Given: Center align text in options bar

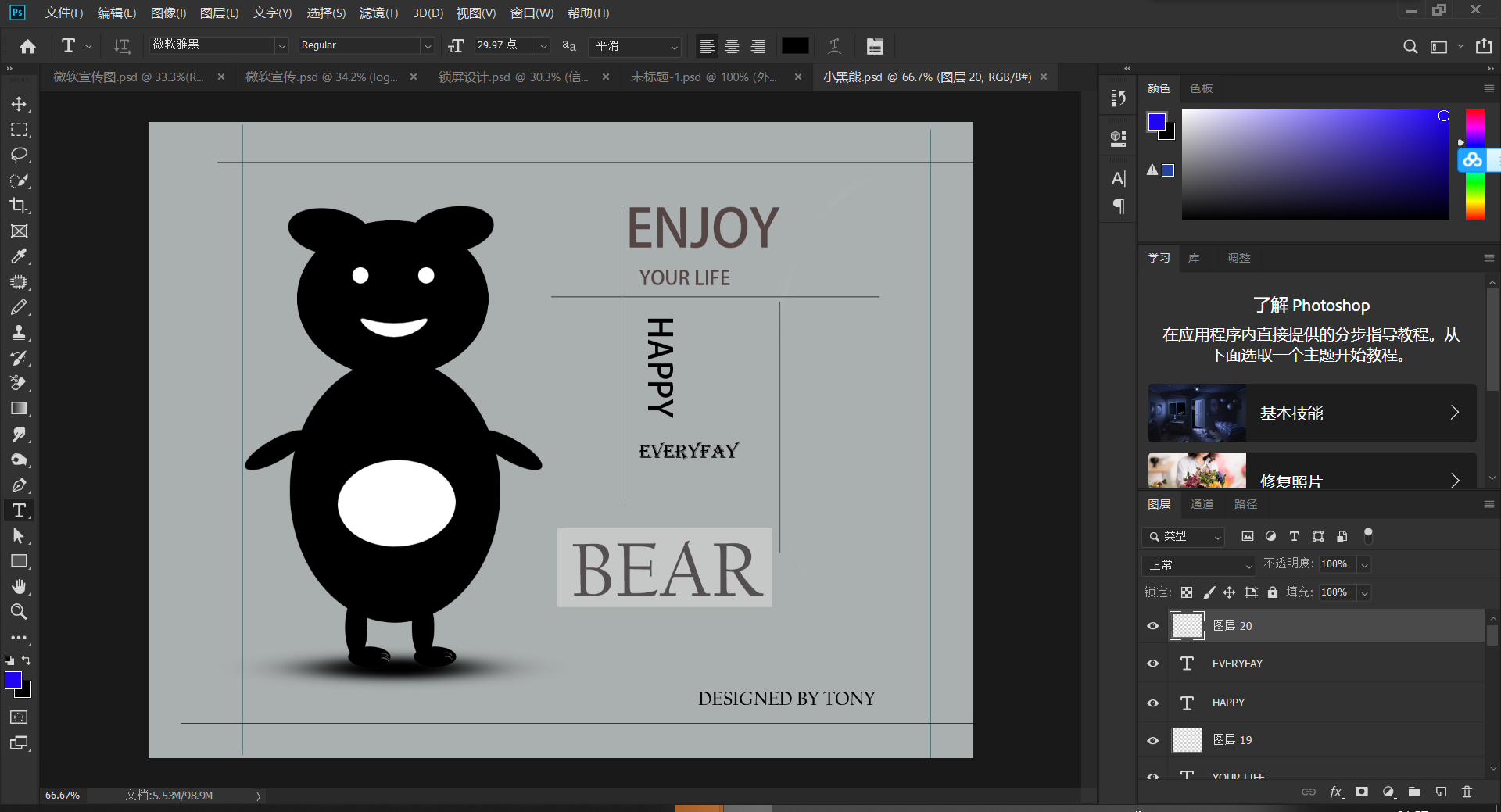Looking at the screenshot, I should click(x=732, y=46).
